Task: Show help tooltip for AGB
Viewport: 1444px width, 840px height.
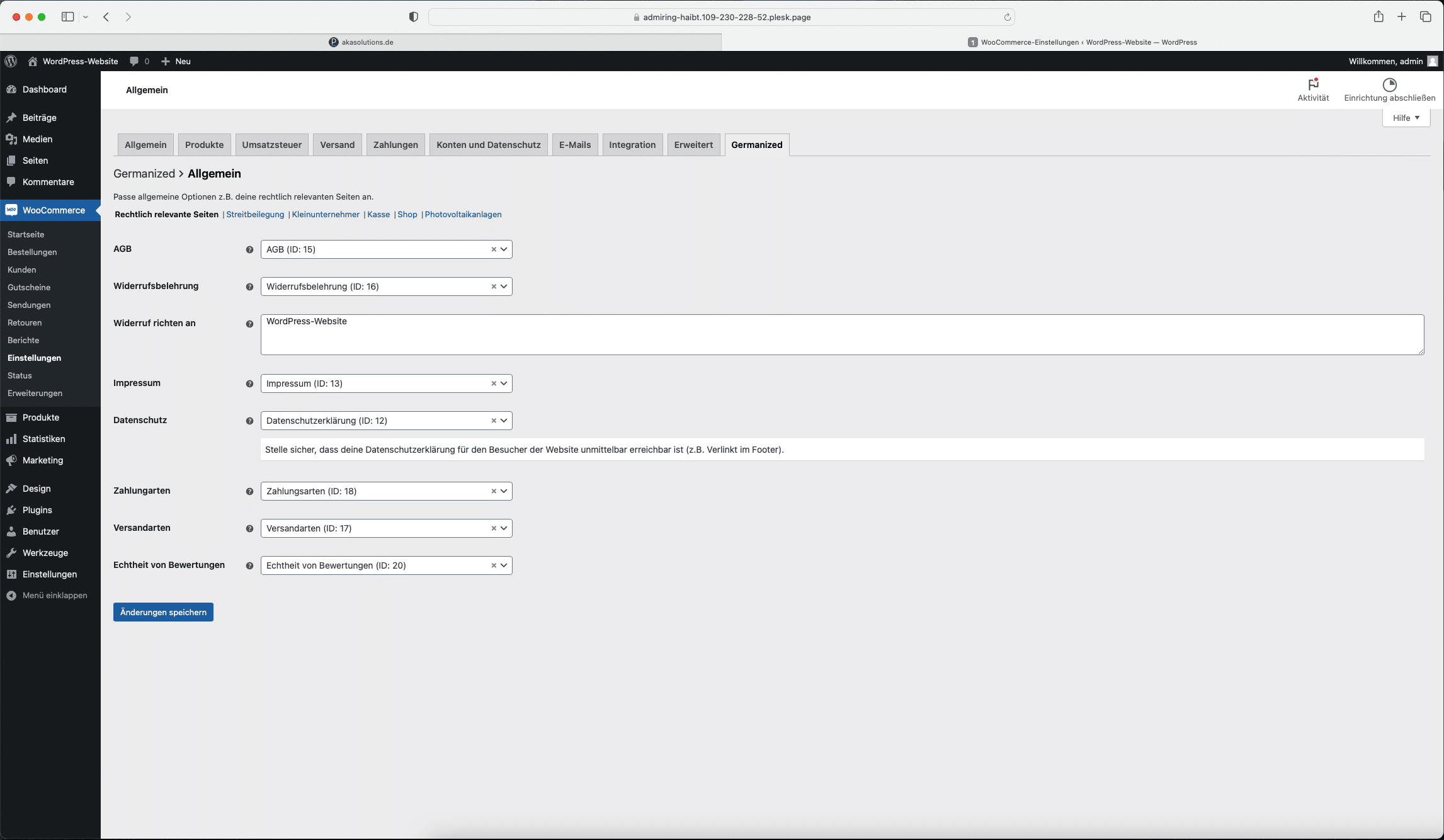Action: point(249,250)
